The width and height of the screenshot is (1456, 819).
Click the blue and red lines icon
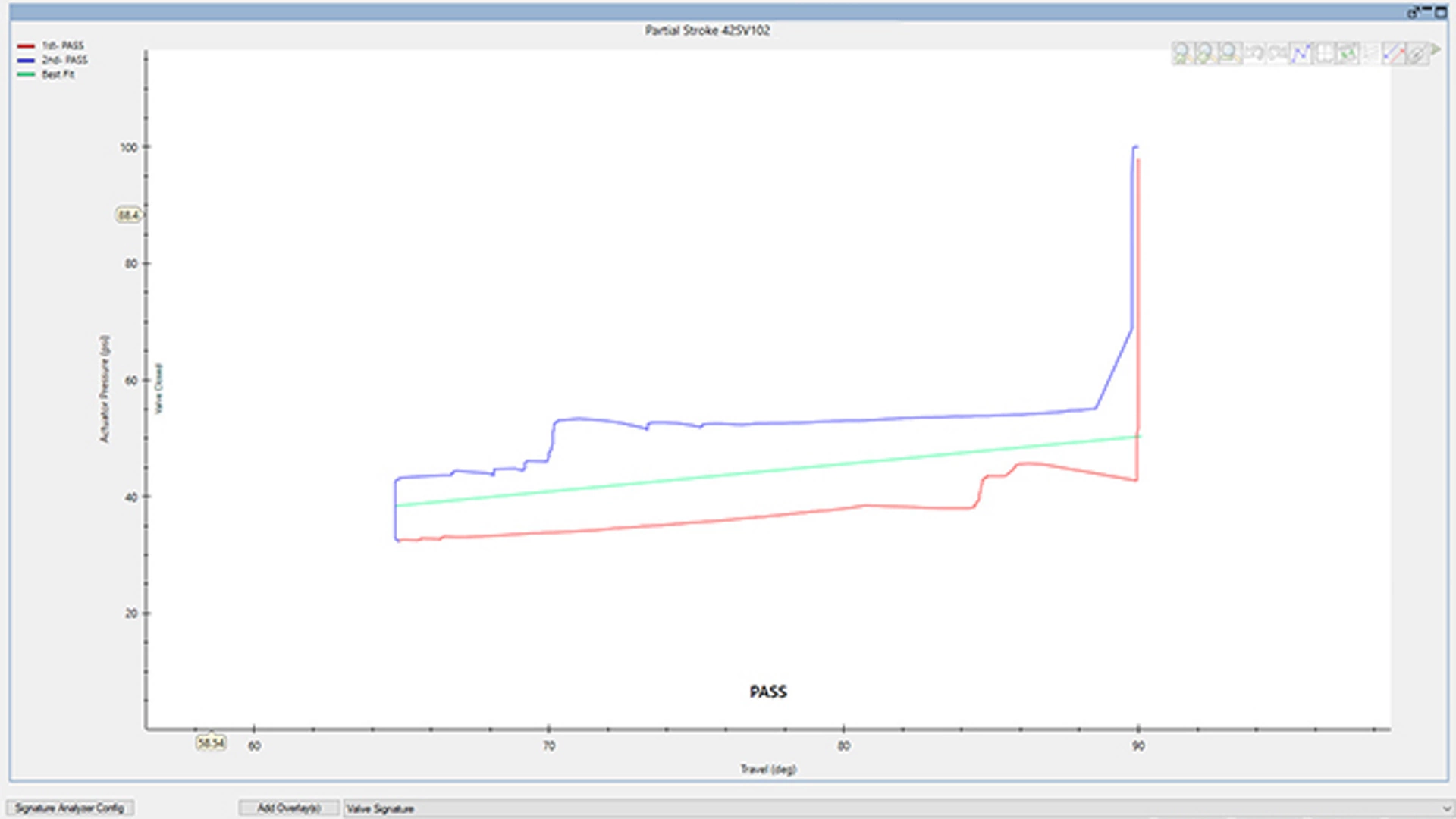[x=1394, y=53]
